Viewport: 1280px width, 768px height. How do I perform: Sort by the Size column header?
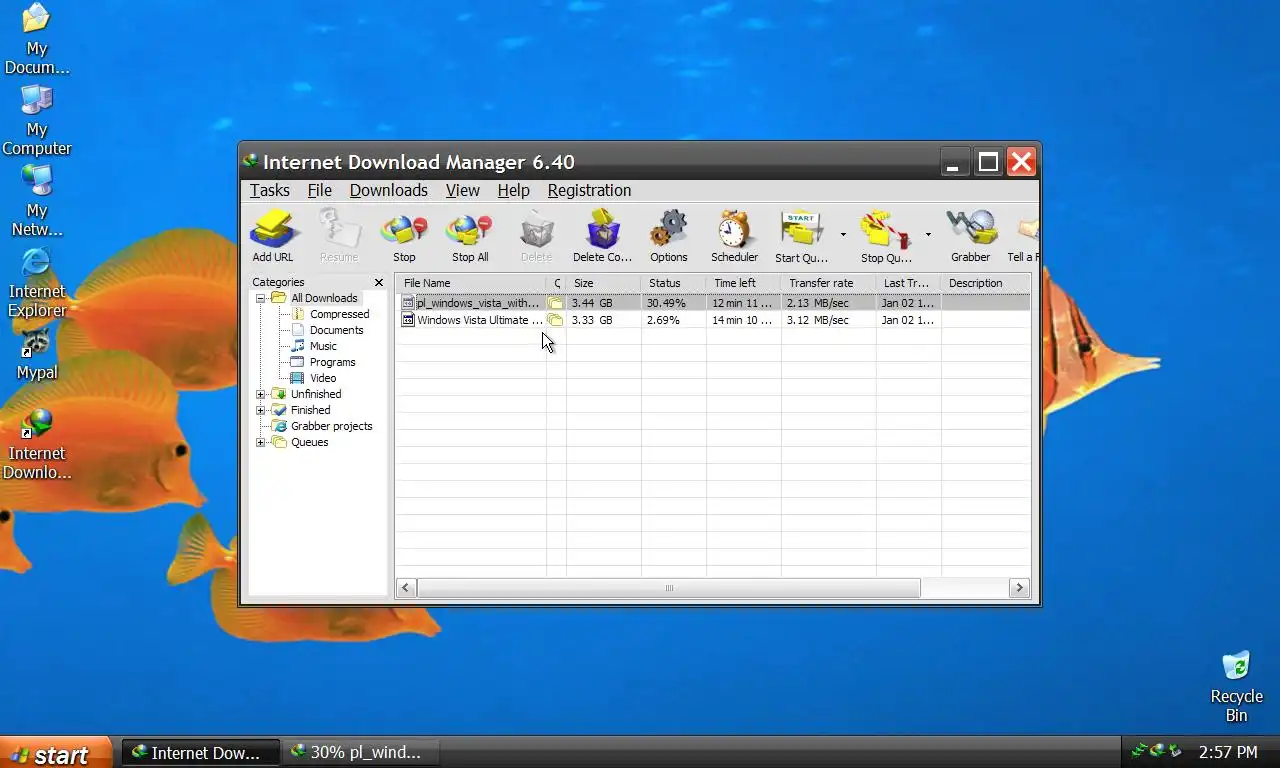(604, 283)
